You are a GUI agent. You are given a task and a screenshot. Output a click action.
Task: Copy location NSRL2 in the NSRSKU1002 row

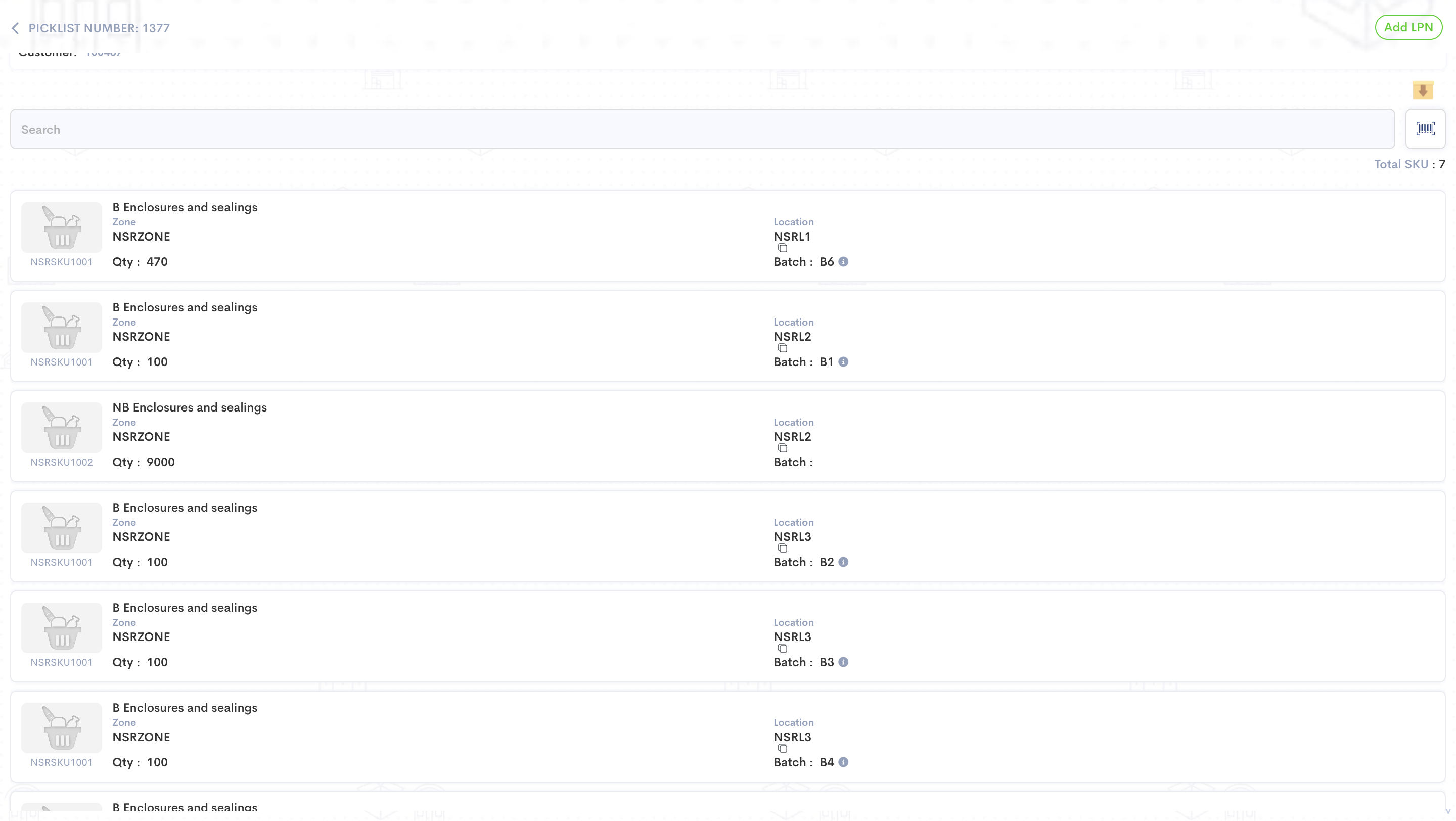(x=782, y=448)
